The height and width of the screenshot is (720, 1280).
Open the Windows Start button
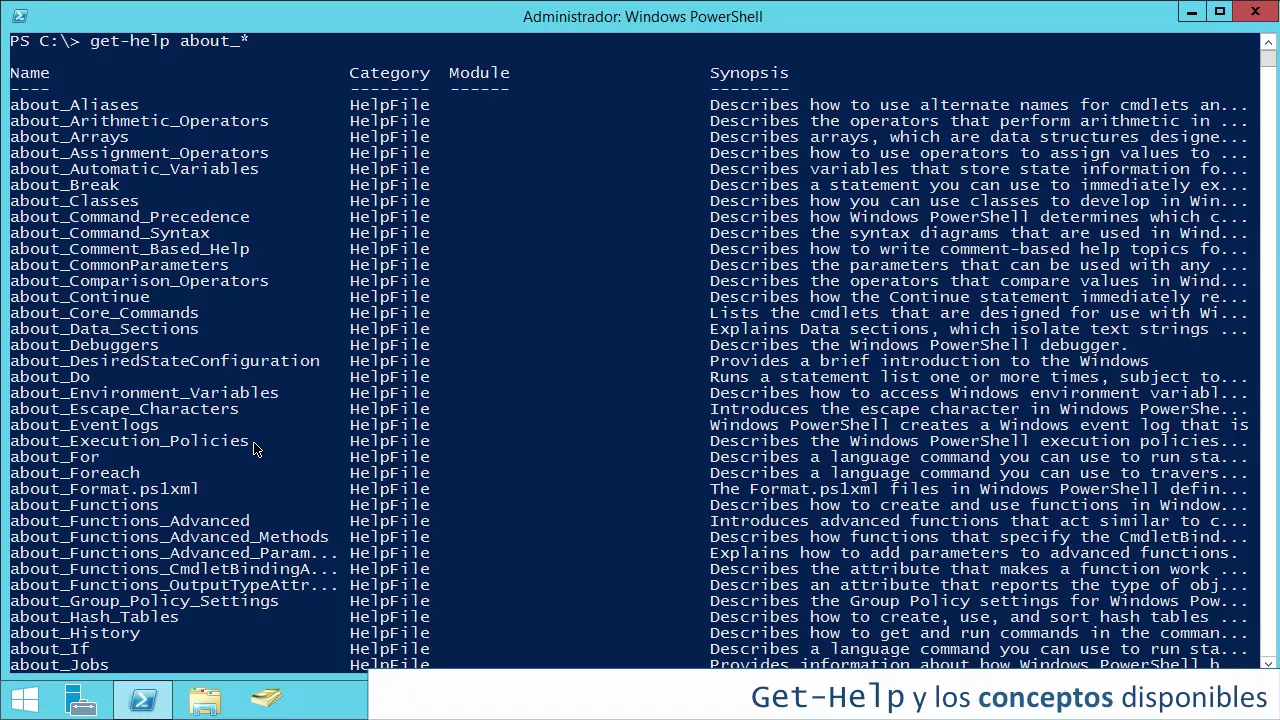point(24,700)
